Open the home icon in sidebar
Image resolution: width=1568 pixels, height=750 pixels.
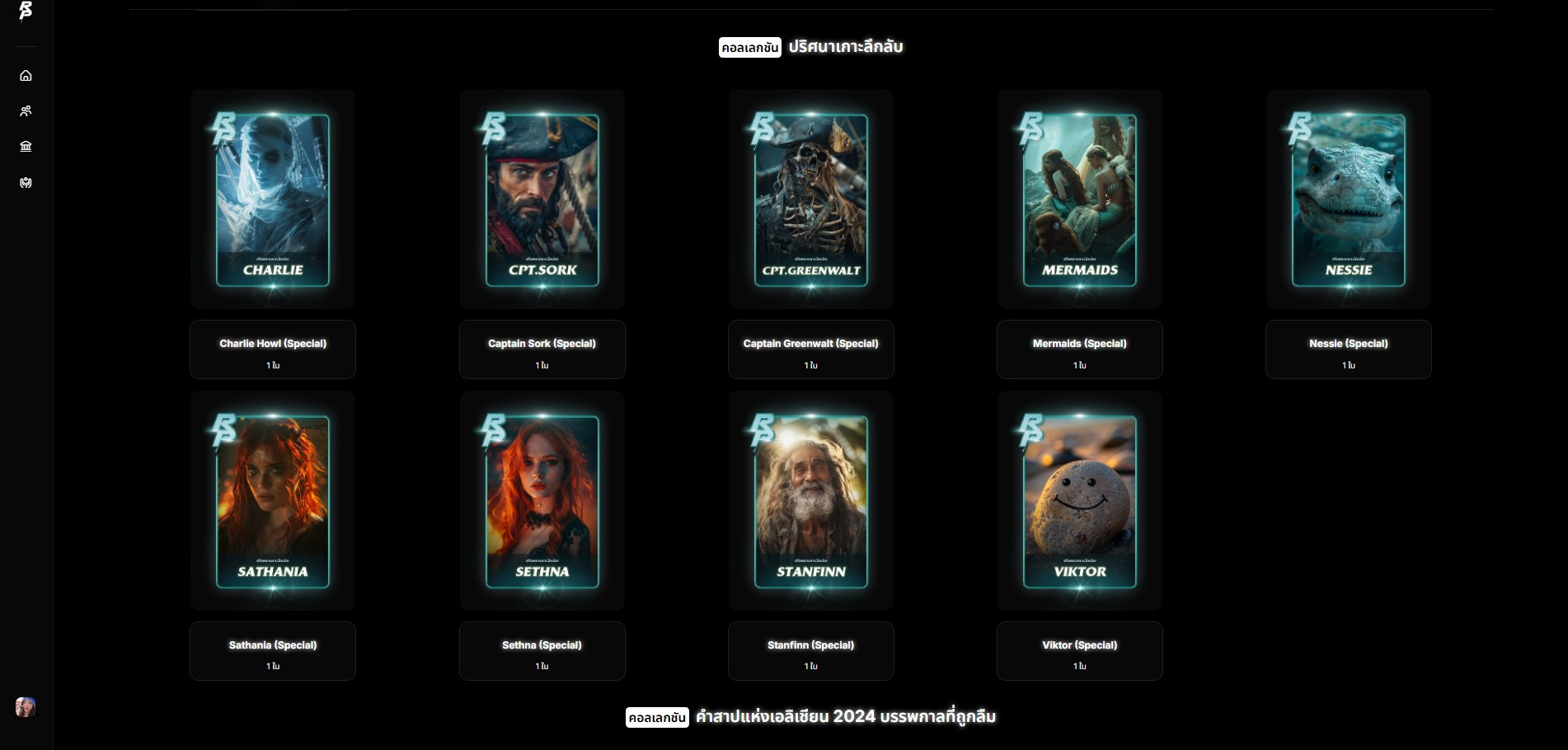[26, 76]
